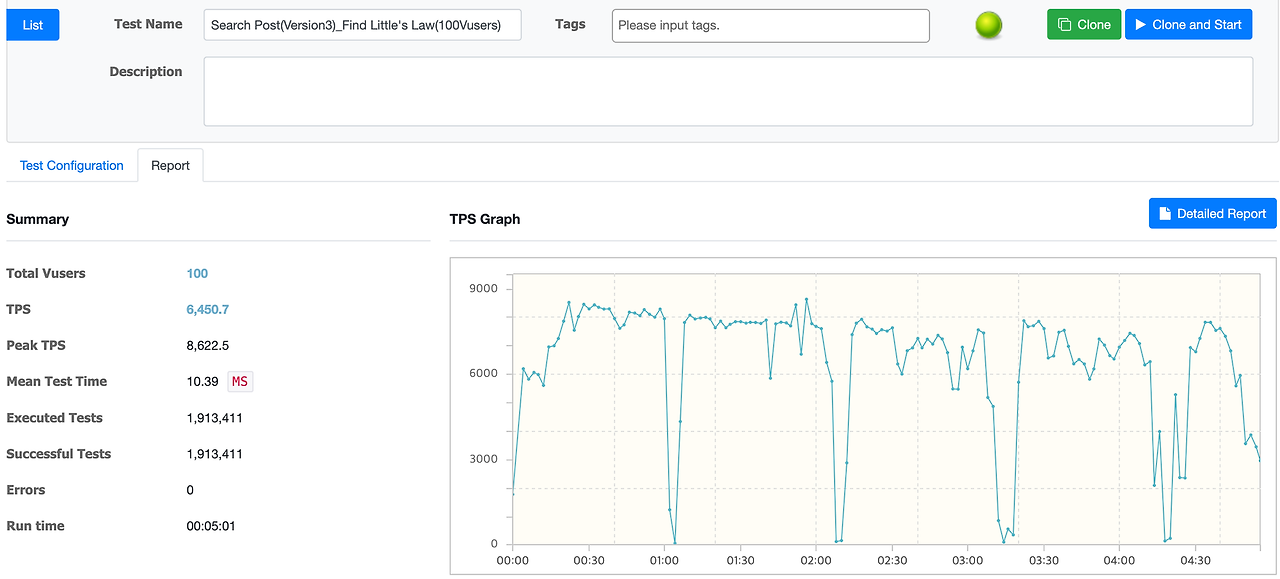1280x579 pixels.
Task: Click the Errors value 0
Action: [190, 490]
